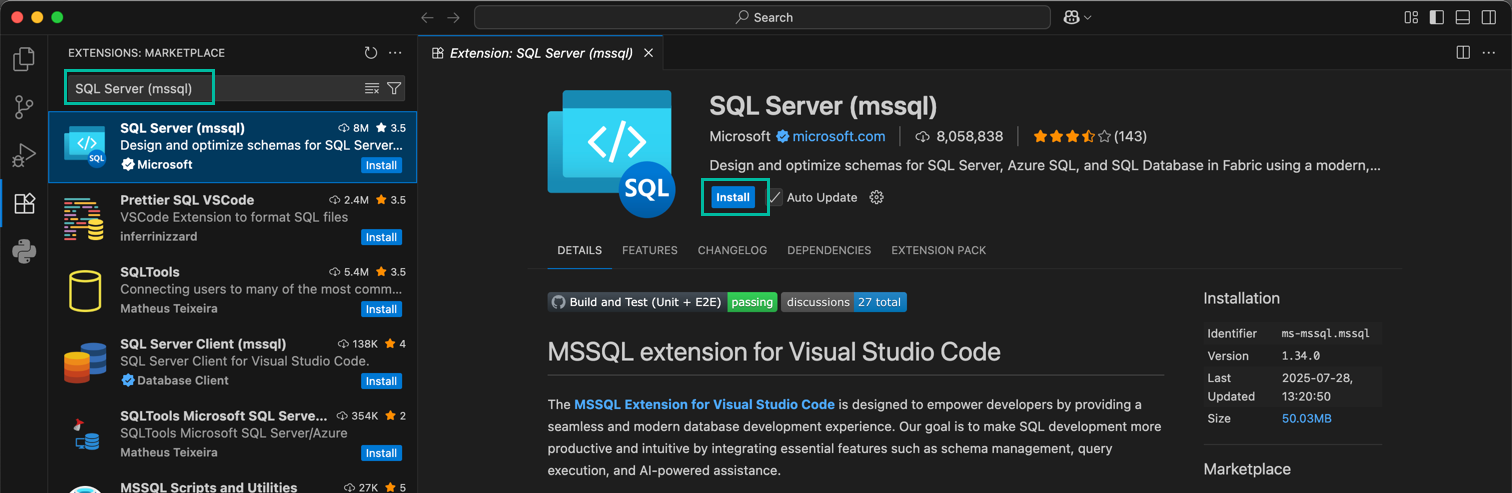The width and height of the screenshot is (1512, 493).
Task: Click the version 1.34.0 value
Action: (x=1301, y=356)
